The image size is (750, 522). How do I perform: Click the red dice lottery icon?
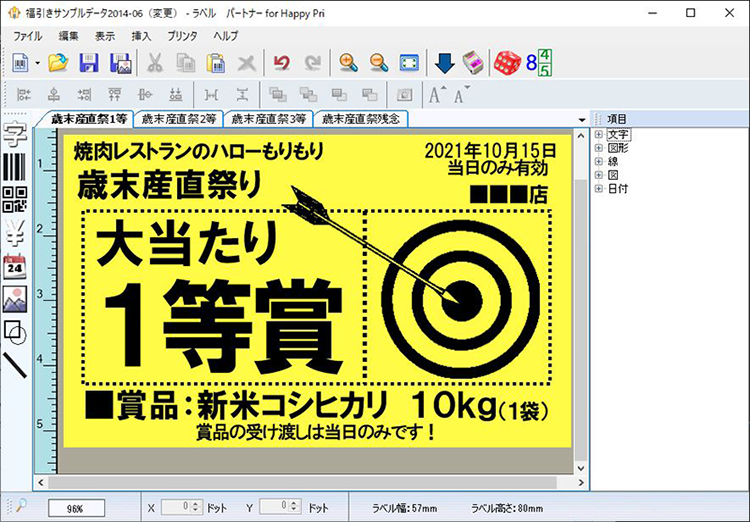click(x=507, y=63)
